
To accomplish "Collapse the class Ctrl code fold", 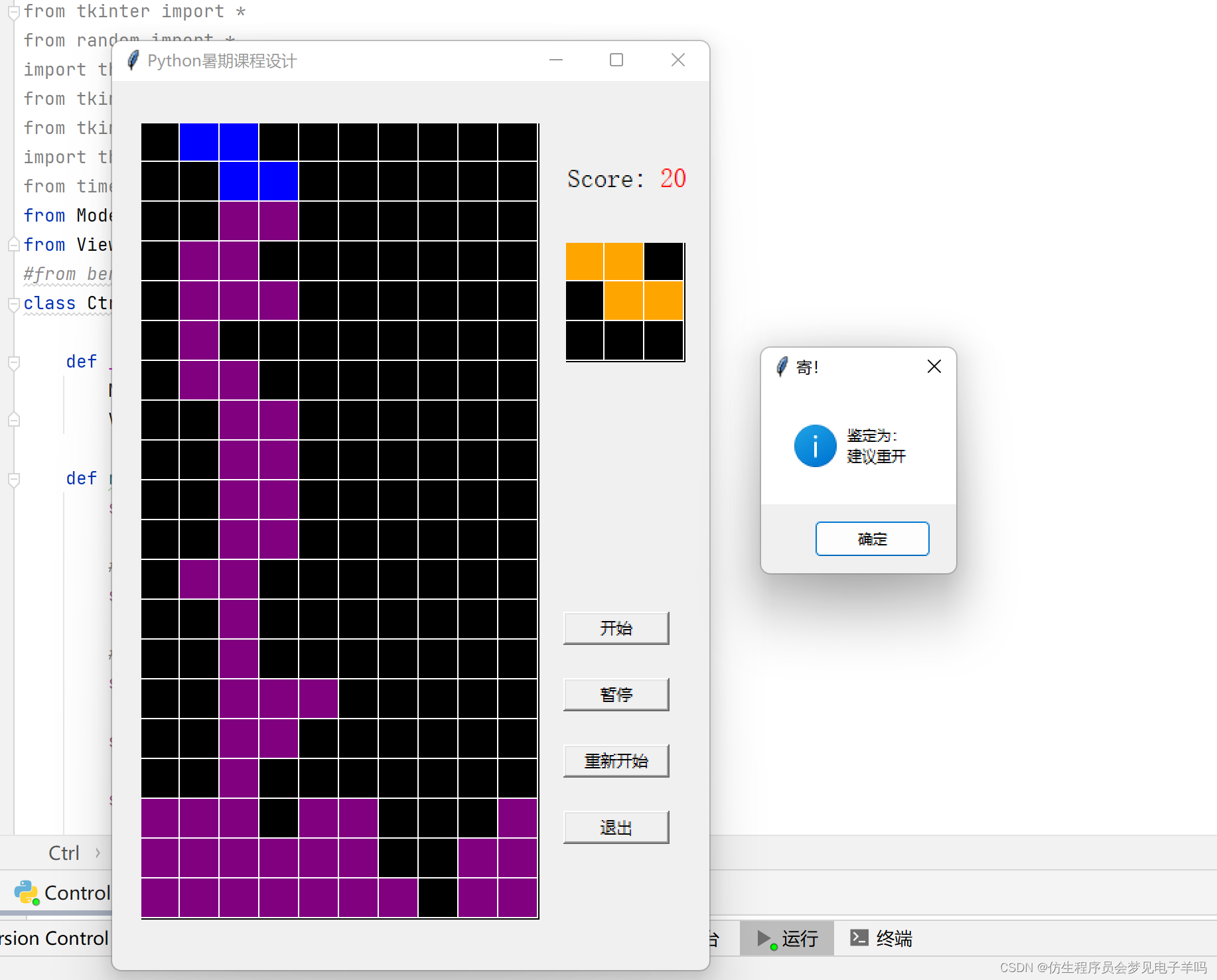I will pyautogui.click(x=14, y=304).
